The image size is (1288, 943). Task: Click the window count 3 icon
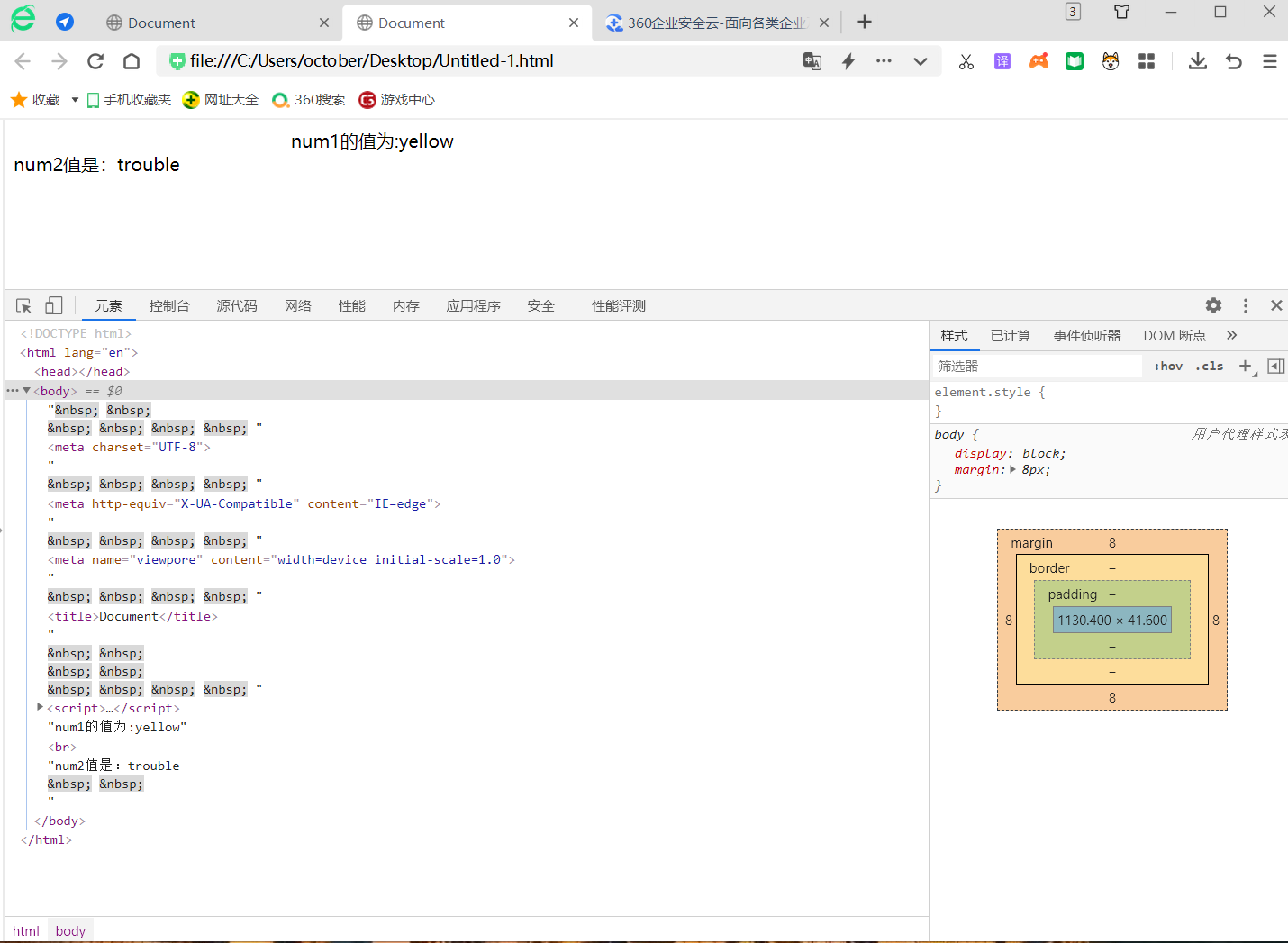(1073, 12)
